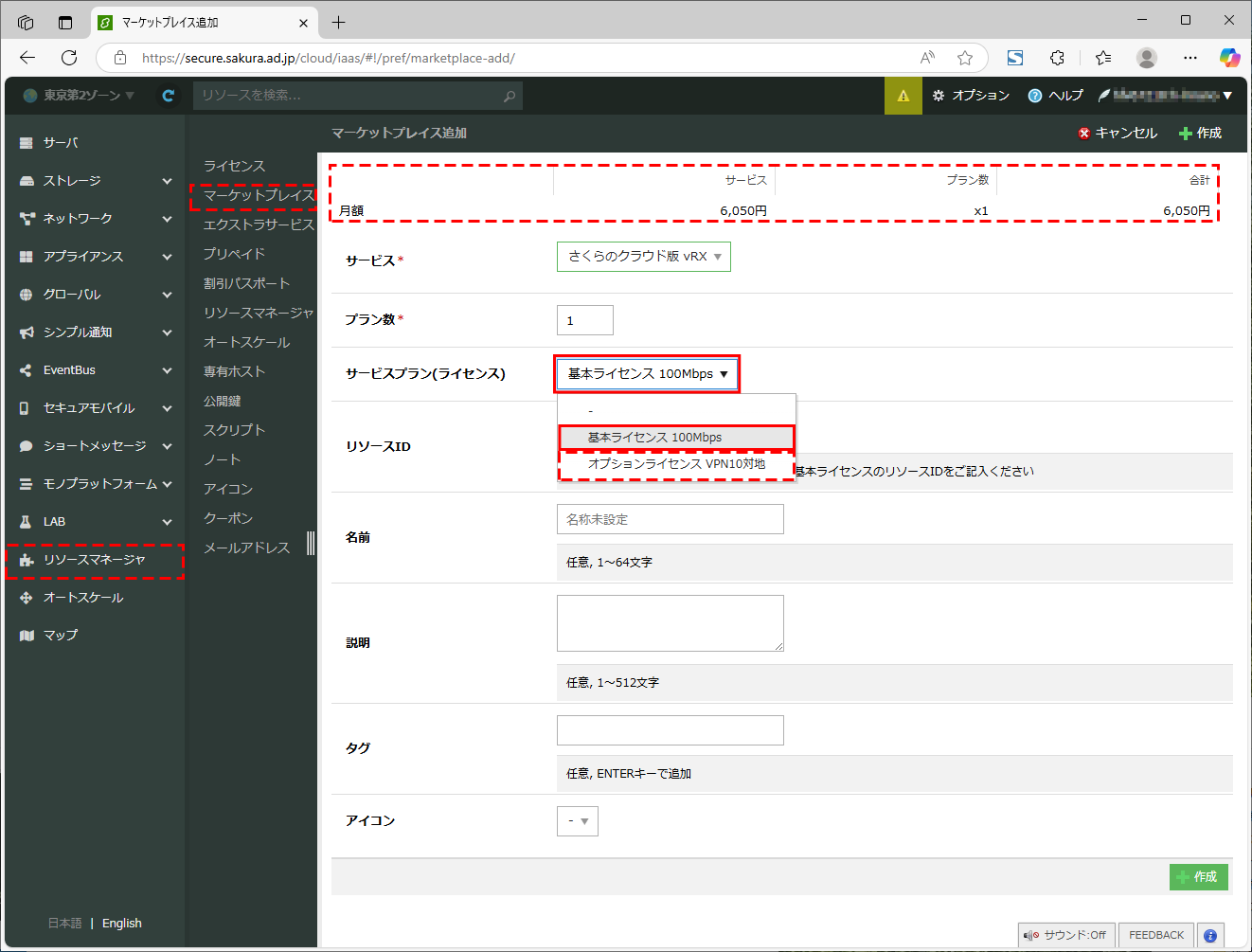The width and height of the screenshot is (1252, 952).
Task: Open 割引パスポート in settings submenu
Action: click(x=247, y=283)
